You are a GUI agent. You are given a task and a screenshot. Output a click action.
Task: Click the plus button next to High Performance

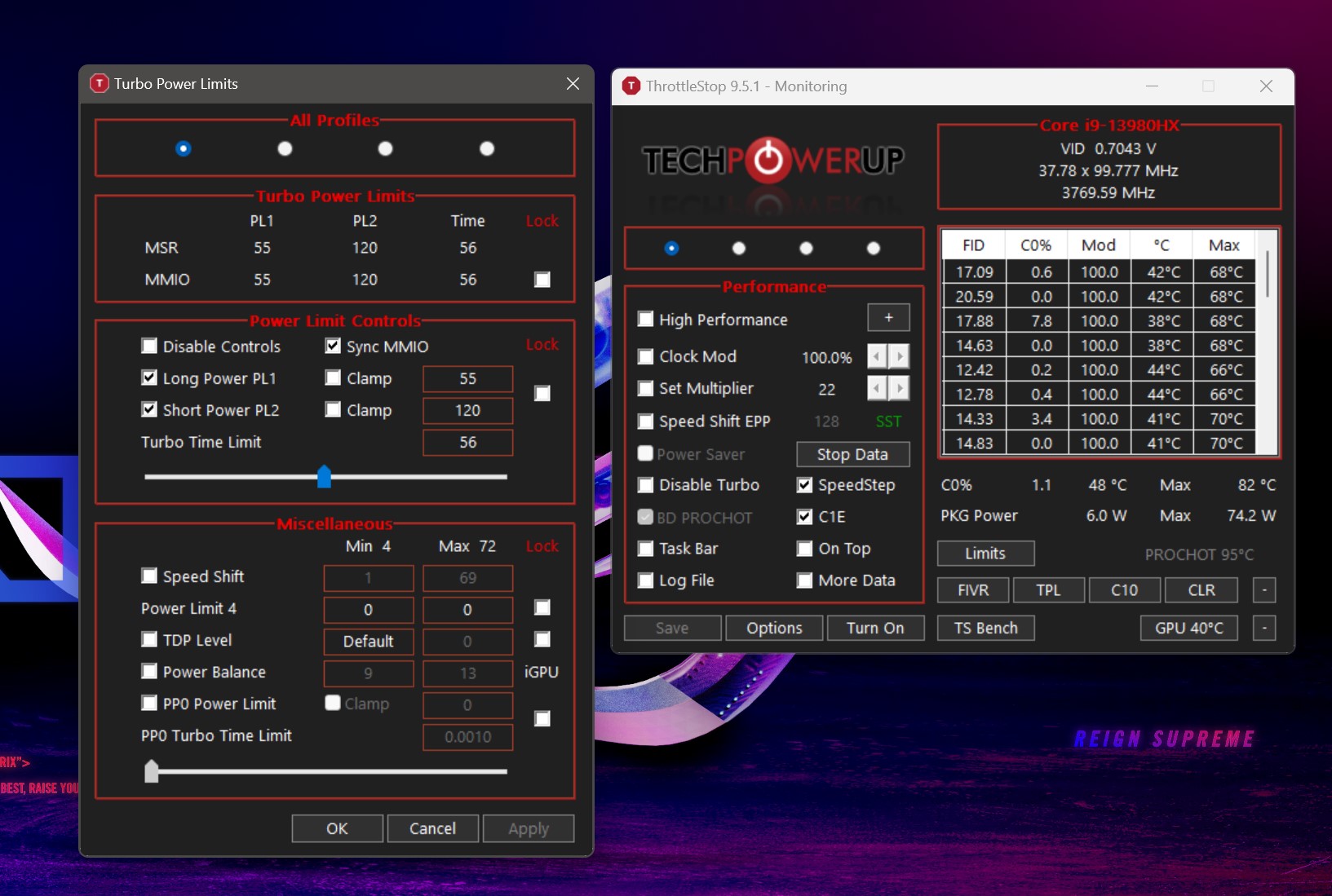click(888, 318)
